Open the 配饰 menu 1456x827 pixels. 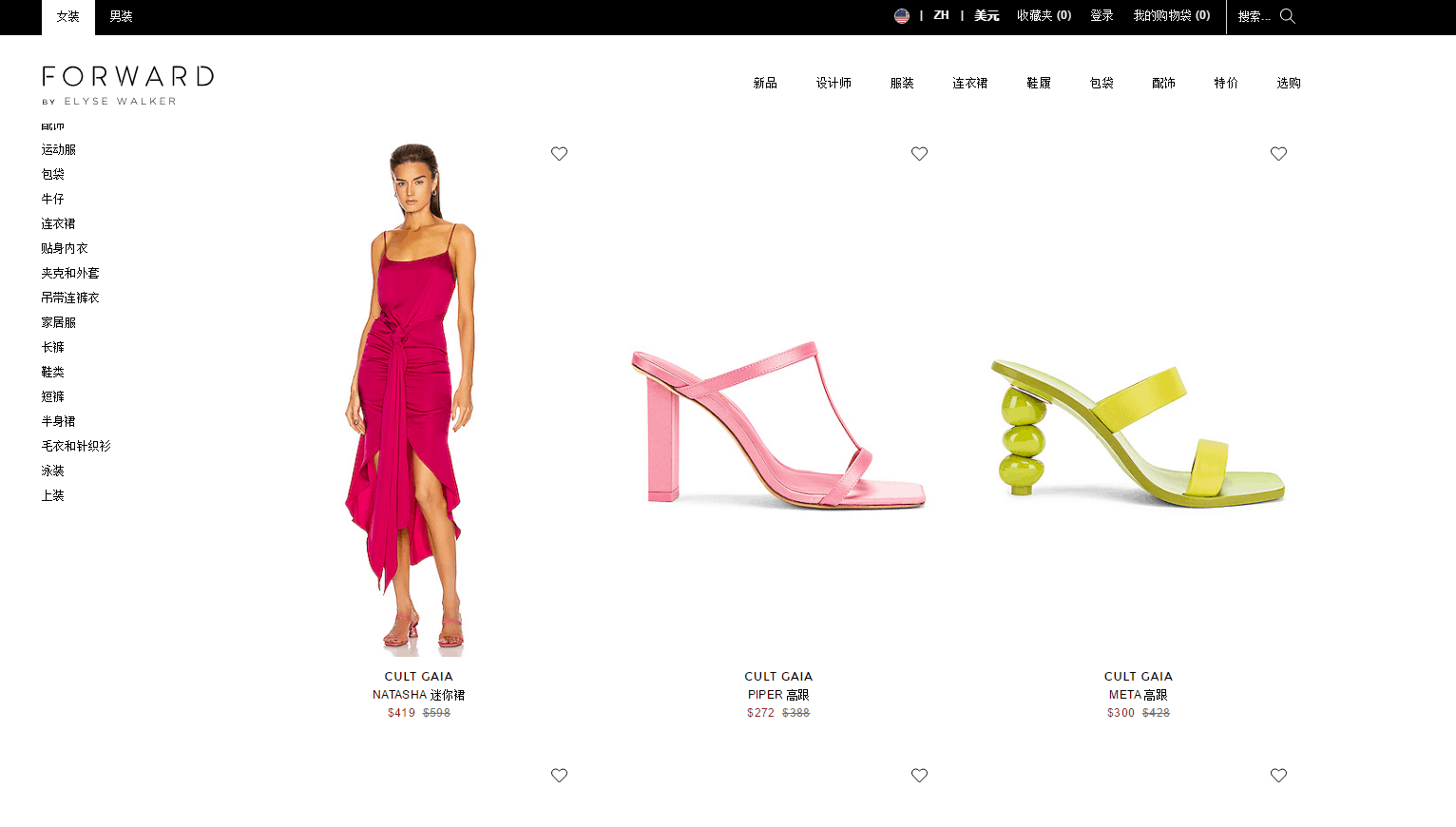pyautogui.click(x=1163, y=84)
